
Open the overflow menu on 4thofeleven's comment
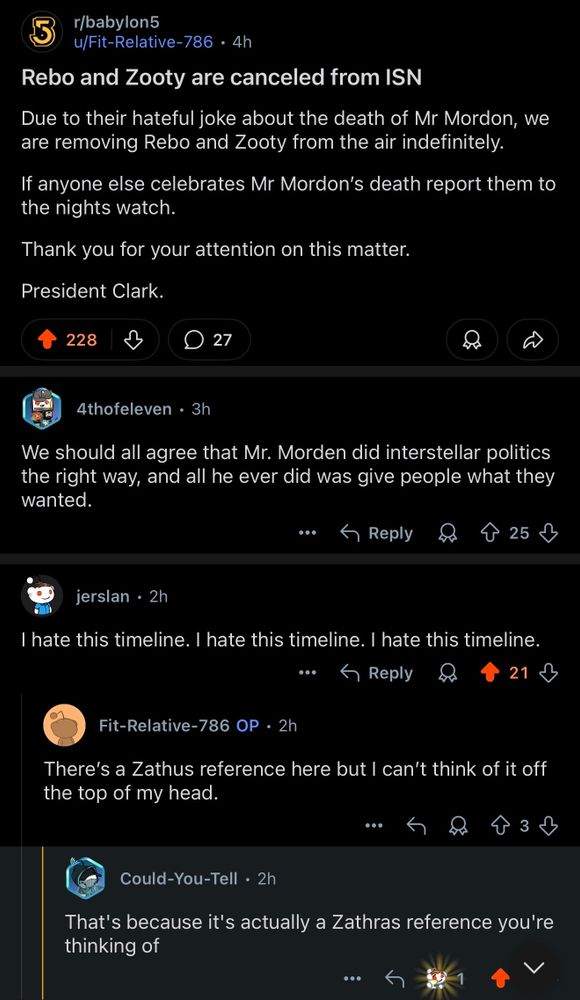pyautogui.click(x=307, y=533)
